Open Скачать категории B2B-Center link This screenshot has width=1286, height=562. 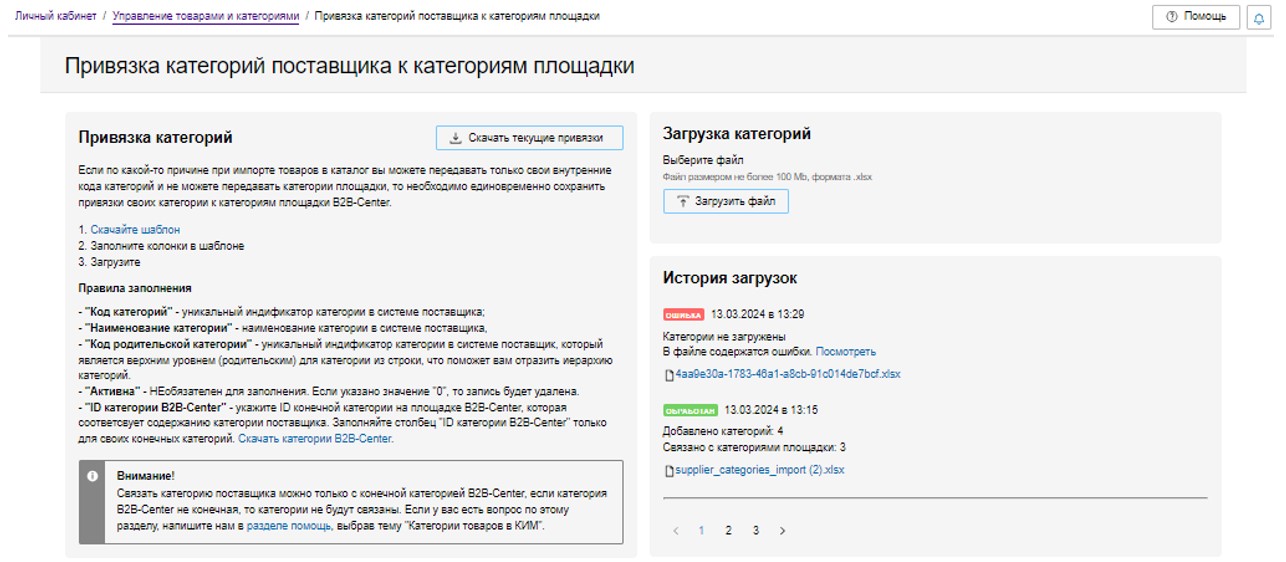point(315,438)
